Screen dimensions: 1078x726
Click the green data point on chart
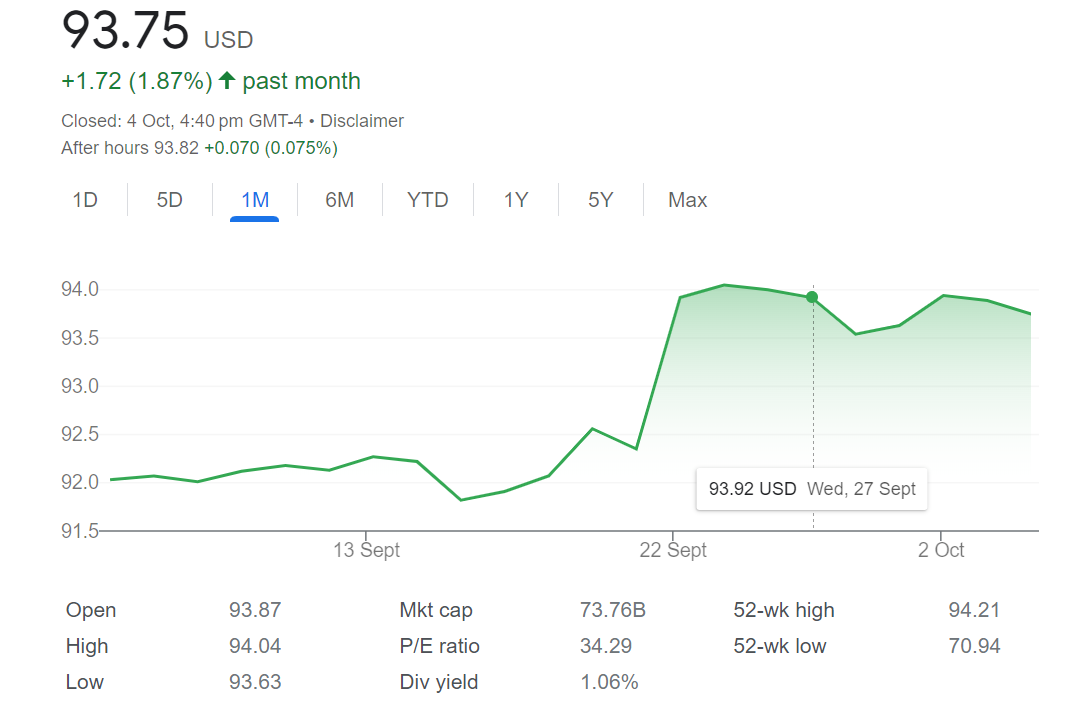[x=812, y=297]
